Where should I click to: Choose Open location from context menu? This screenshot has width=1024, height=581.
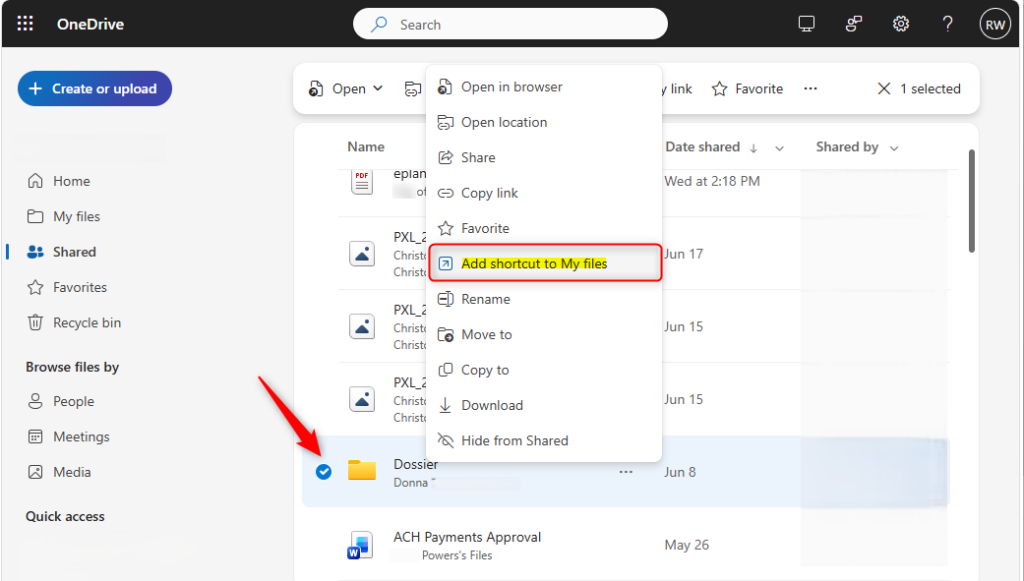tap(544, 122)
